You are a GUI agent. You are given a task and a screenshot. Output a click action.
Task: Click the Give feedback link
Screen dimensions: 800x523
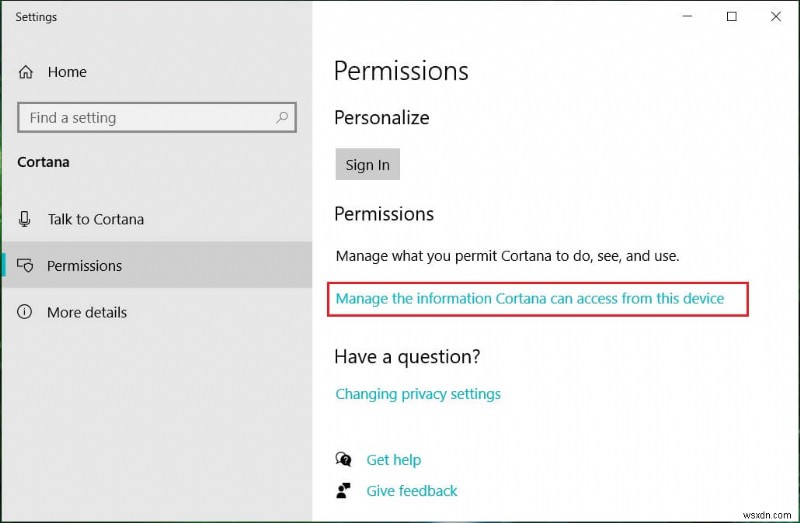[x=412, y=491]
